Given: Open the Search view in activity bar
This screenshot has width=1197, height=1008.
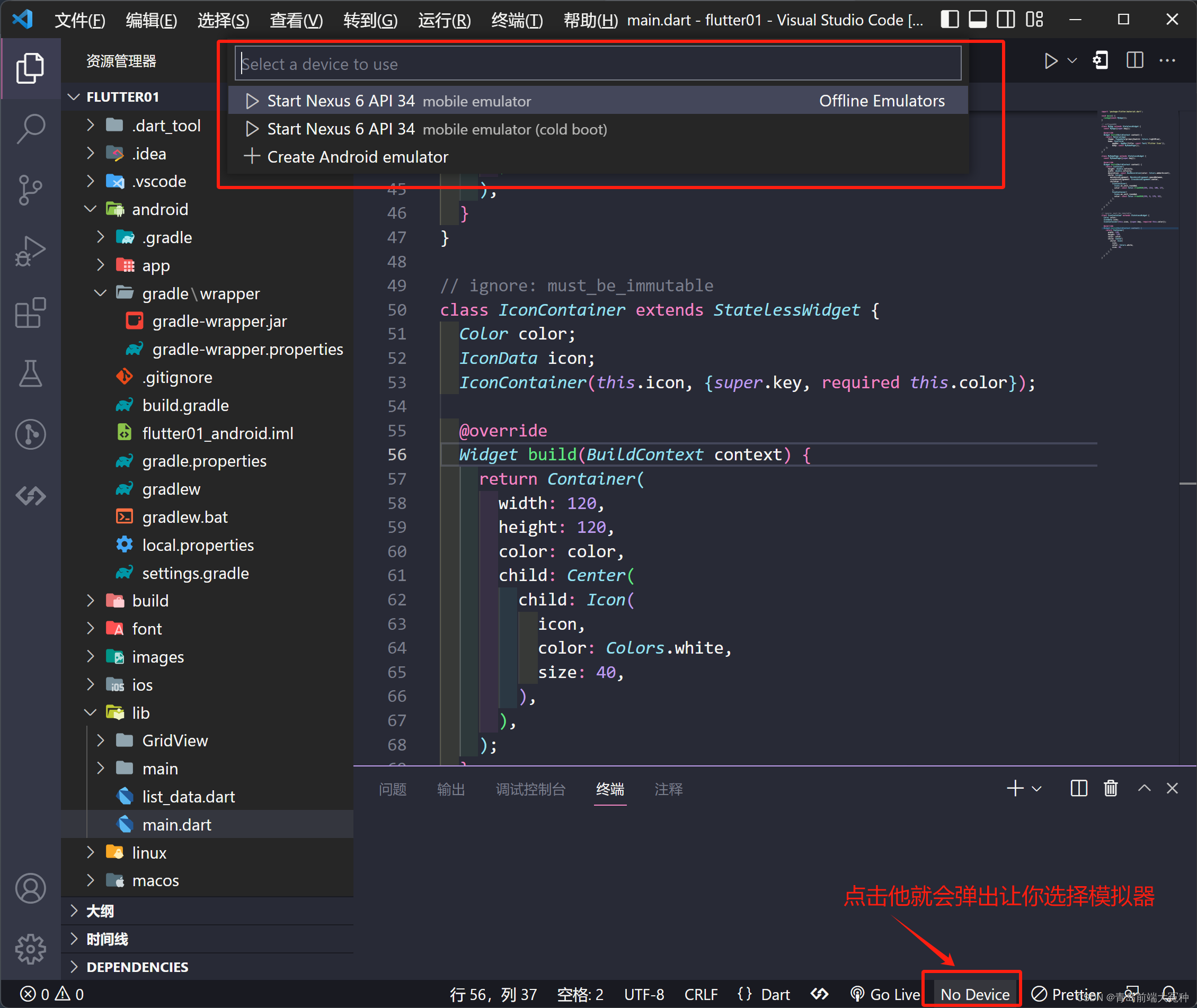Looking at the screenshot, I should point(30,128).
